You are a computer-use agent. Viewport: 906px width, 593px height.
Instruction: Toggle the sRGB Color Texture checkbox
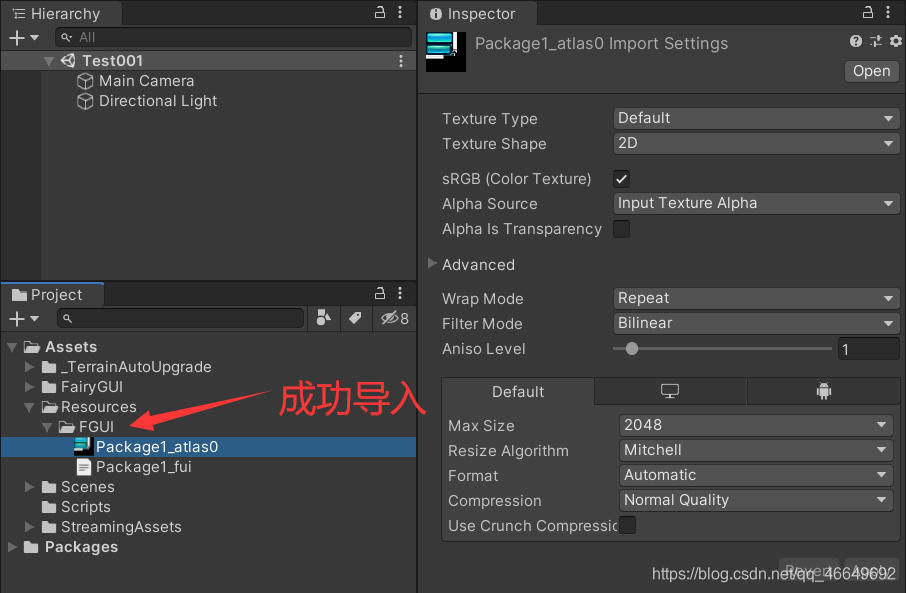pyautogui.click(x=621, y=179)
